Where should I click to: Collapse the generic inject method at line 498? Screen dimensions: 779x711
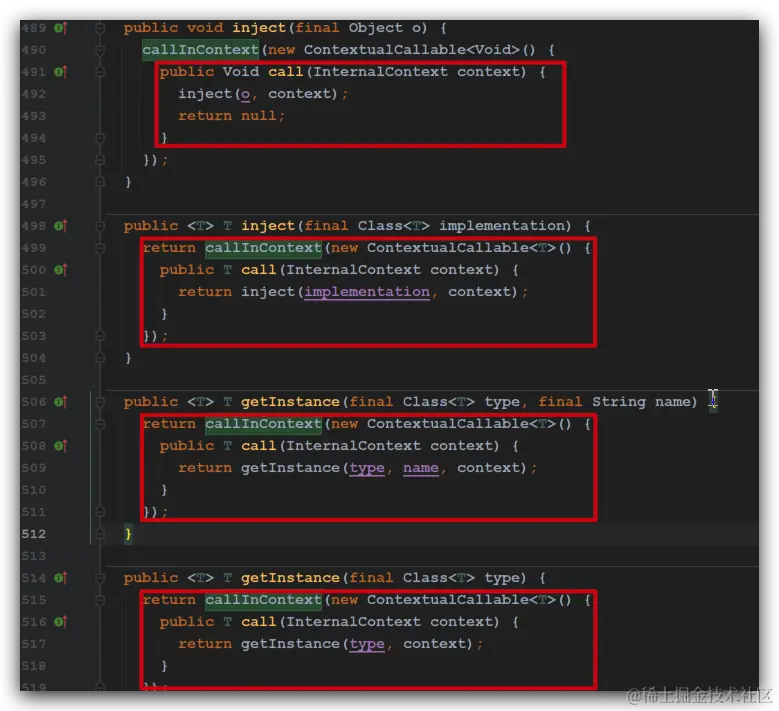click(100, 226)
